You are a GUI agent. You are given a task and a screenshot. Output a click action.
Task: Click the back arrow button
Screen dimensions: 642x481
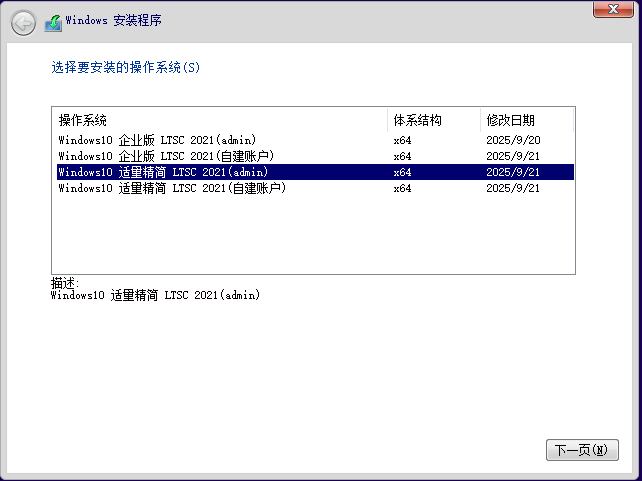click(23, 22)
